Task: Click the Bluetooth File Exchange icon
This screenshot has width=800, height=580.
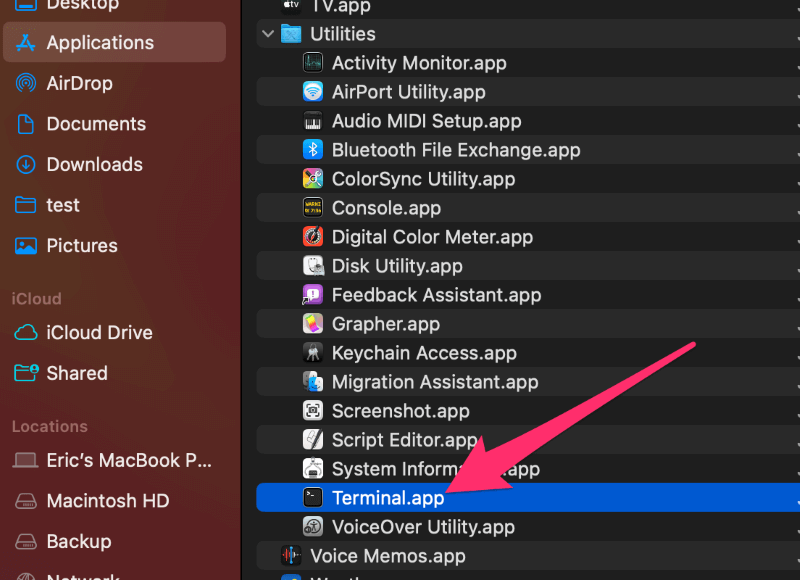Action: [x=313, y=150]
